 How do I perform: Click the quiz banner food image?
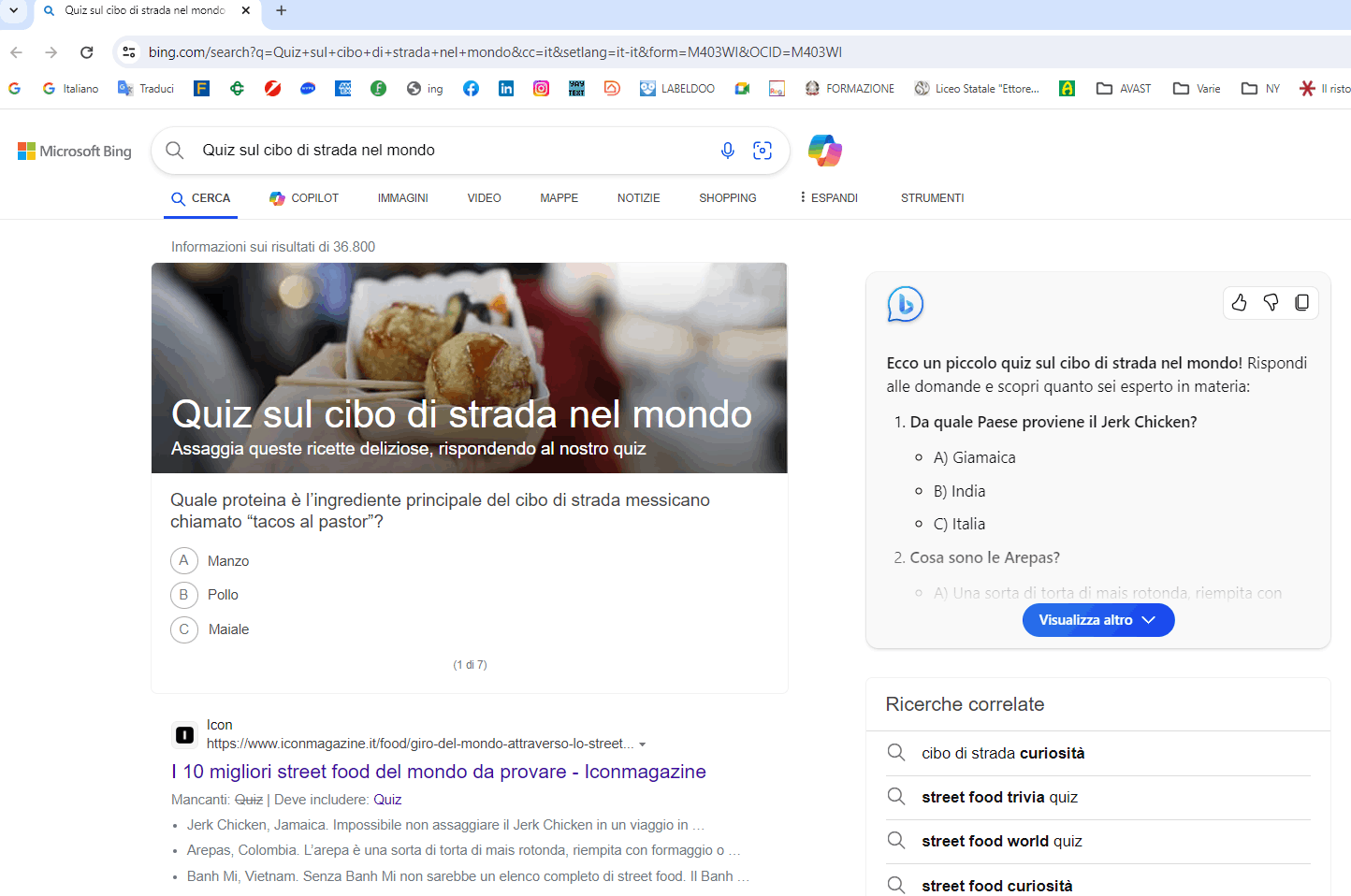pyautogui.click(x=470, y=368)
